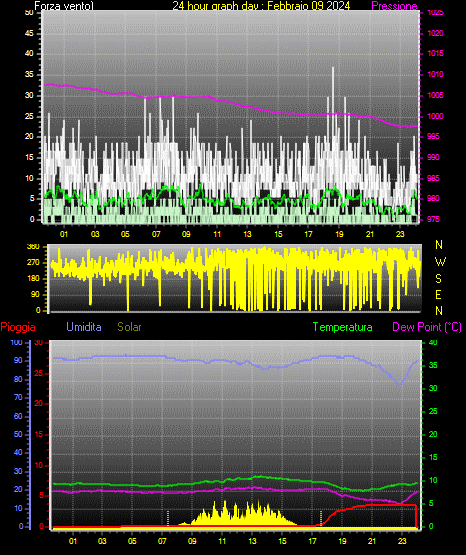Click the tallest wind gust spike near 19

[333, 106]
